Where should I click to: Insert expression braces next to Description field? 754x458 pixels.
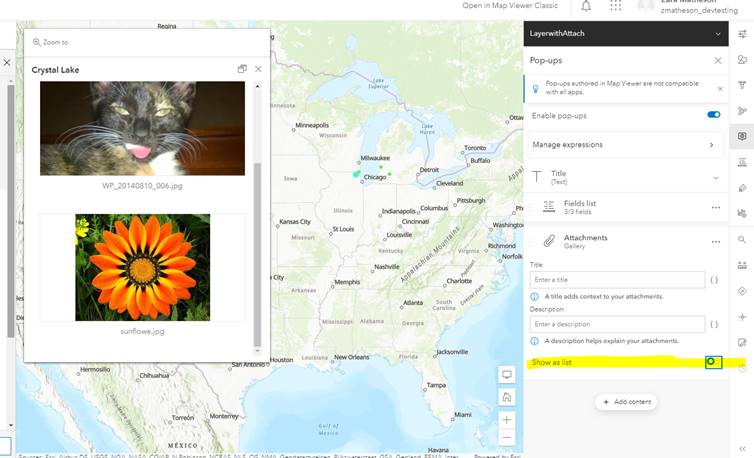pyautogui.click(x=714, y=324)
